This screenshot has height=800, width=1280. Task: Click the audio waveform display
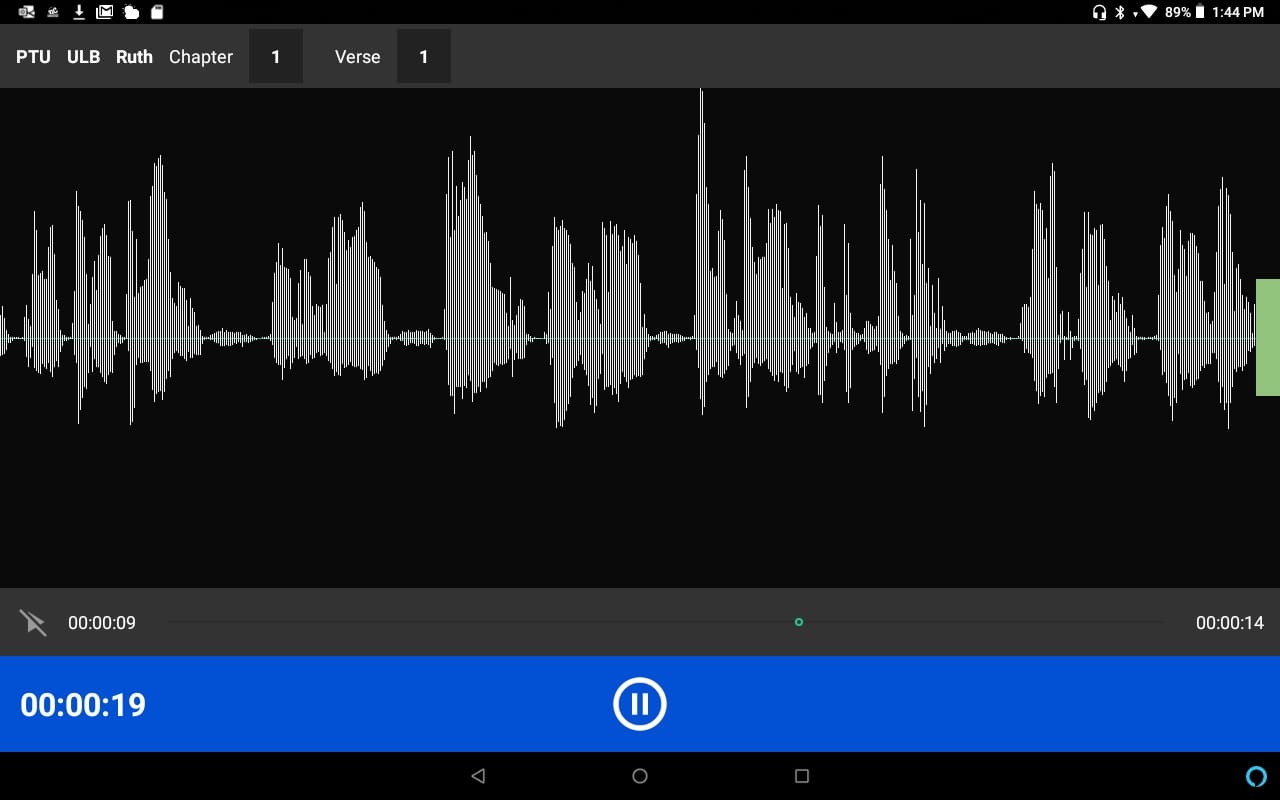point(640,338)
